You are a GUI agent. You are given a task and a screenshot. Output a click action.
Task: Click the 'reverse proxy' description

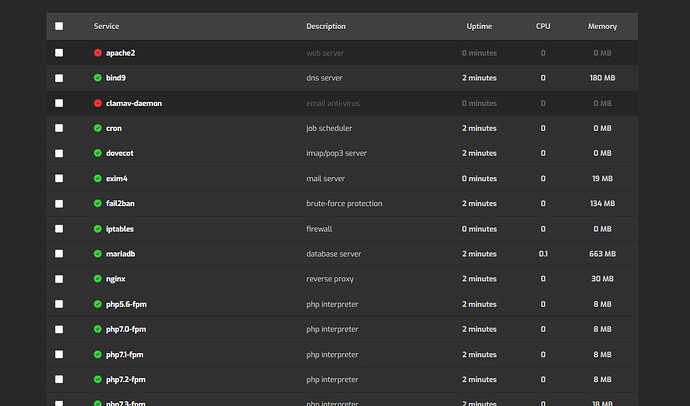[x=330, y=279]
